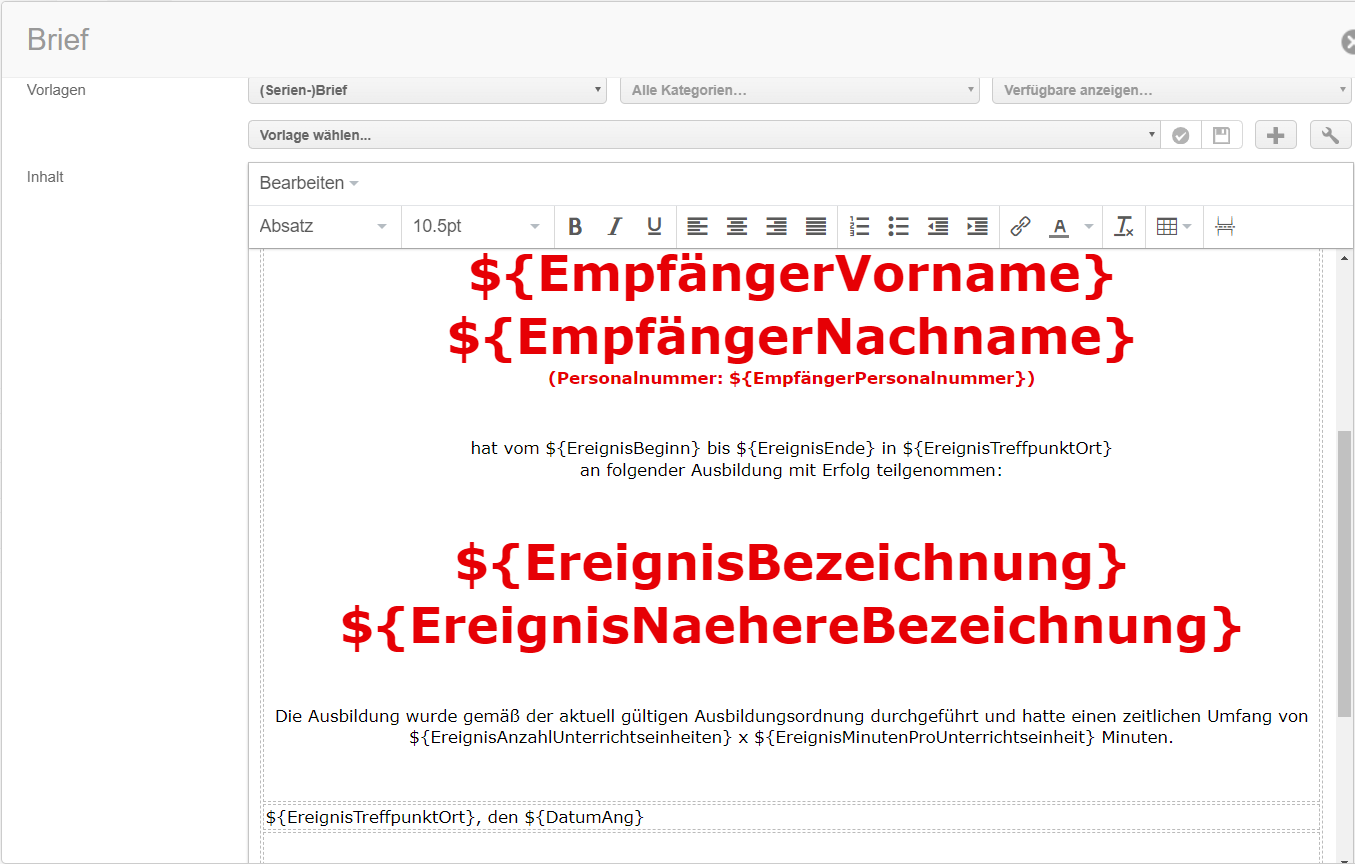The image size is (1355, 864).
Task: Toggle italic formatting
Action: point(615,227)
